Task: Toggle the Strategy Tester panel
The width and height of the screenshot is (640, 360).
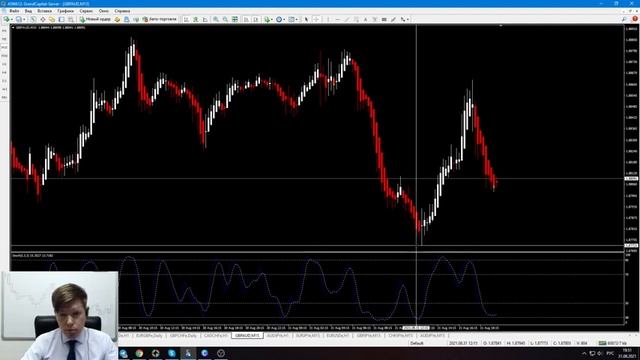Action: point(71,19)
